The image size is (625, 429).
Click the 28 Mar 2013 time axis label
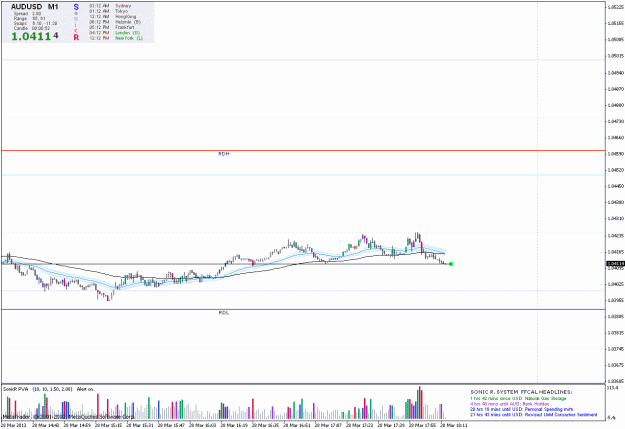point(14,425)
